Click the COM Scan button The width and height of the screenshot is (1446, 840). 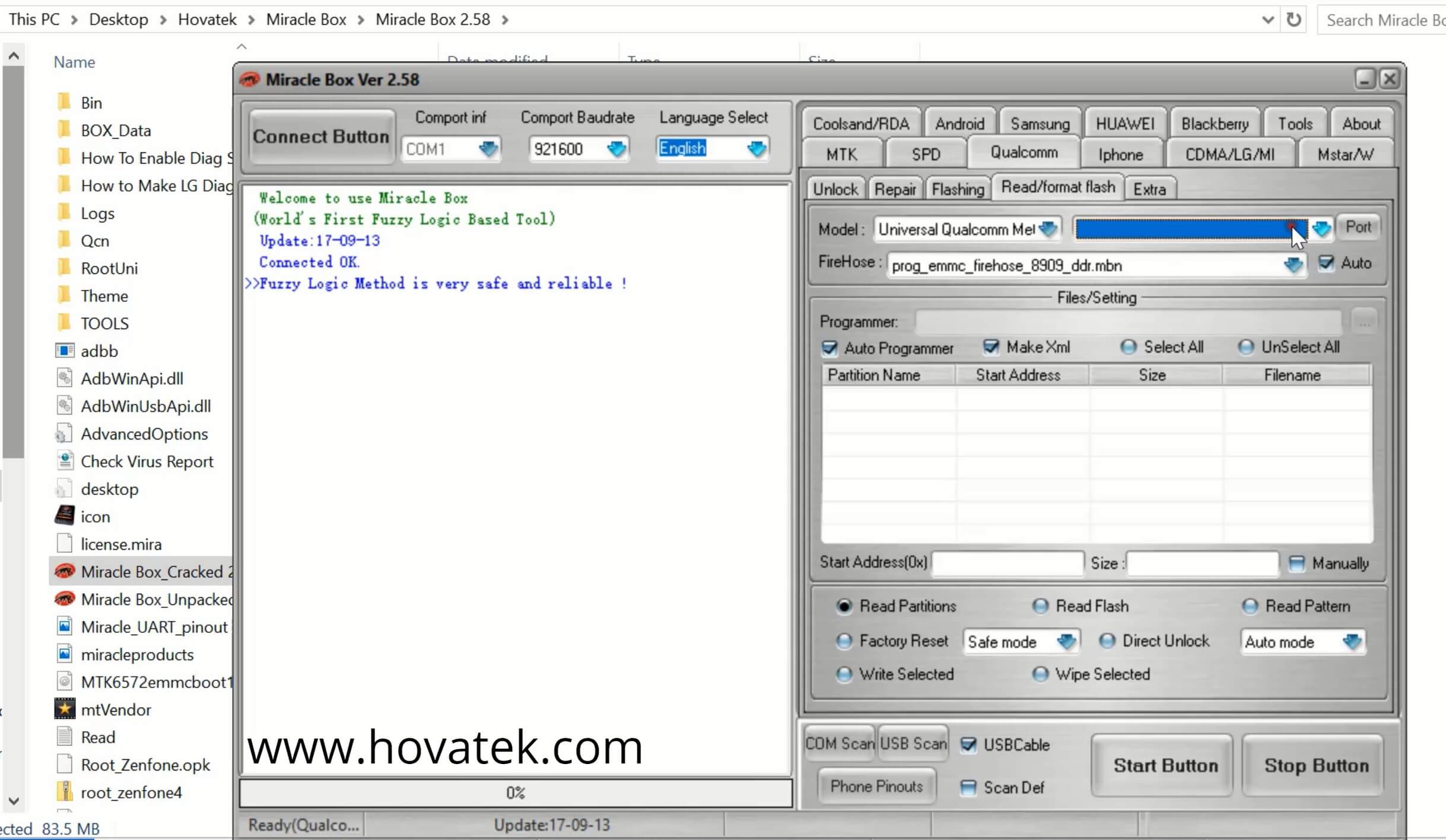(840, 743)
